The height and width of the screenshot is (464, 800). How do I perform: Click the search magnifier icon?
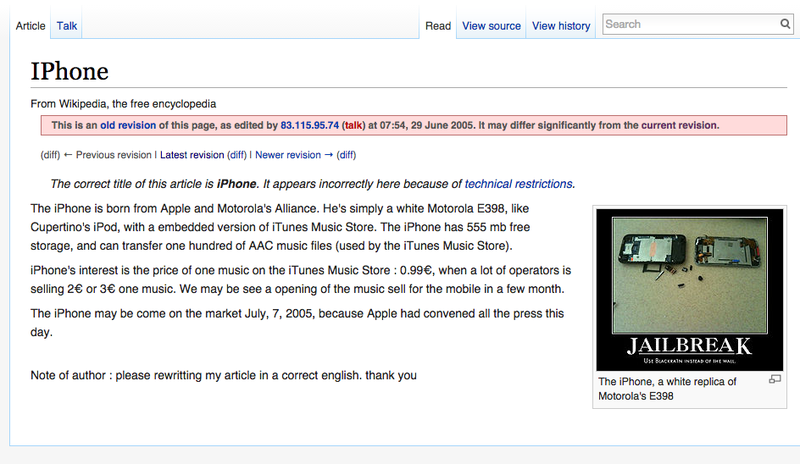[785, 24]
